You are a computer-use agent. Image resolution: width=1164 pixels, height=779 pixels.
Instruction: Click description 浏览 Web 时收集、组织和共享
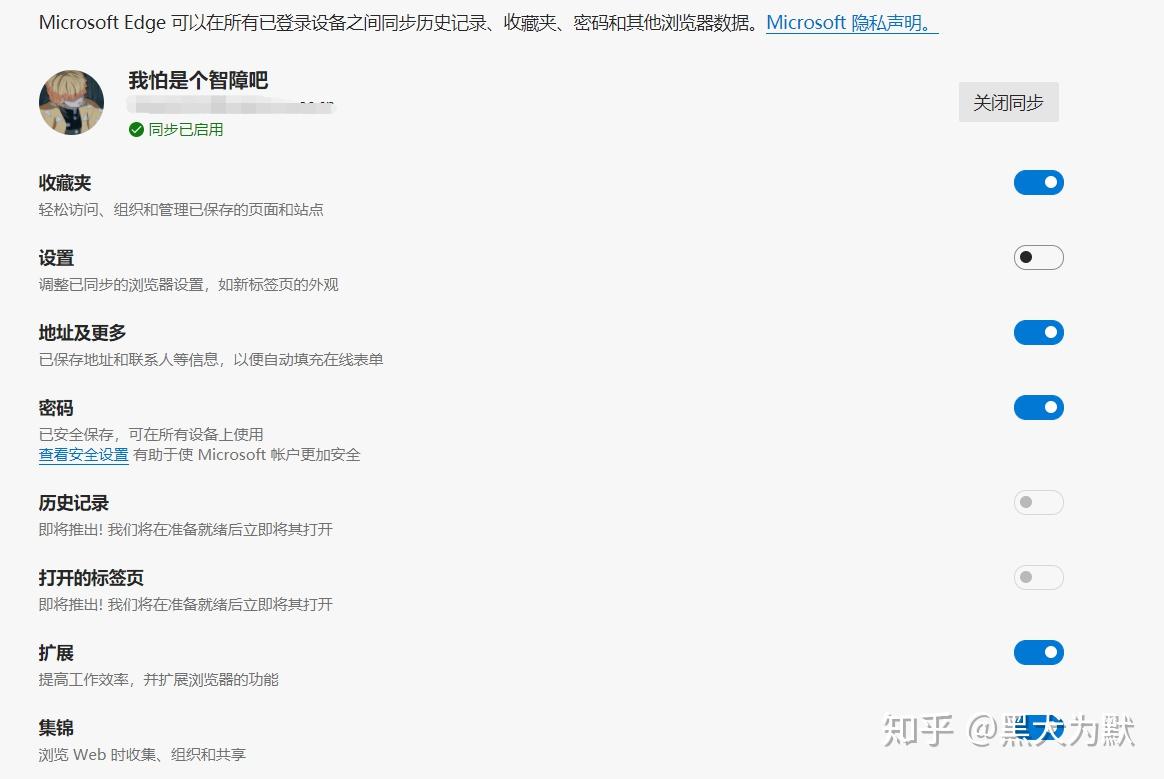pyautogui.click(x=142, y=754)
